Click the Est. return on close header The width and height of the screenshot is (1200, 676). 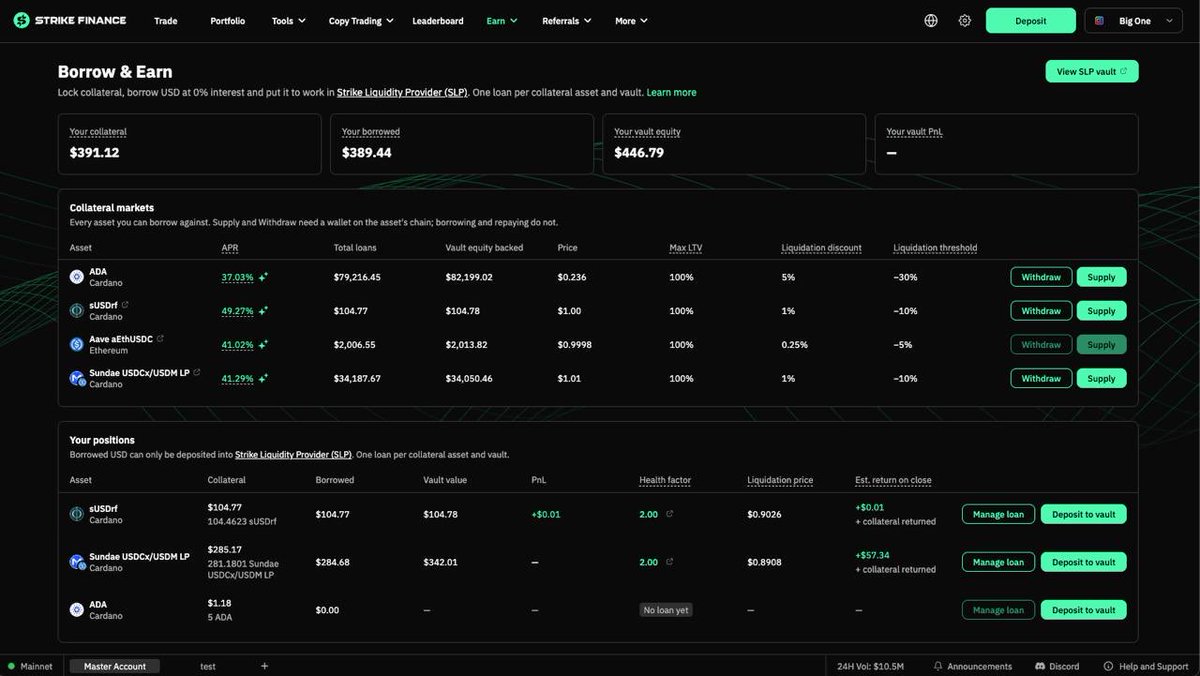point(893,480)
